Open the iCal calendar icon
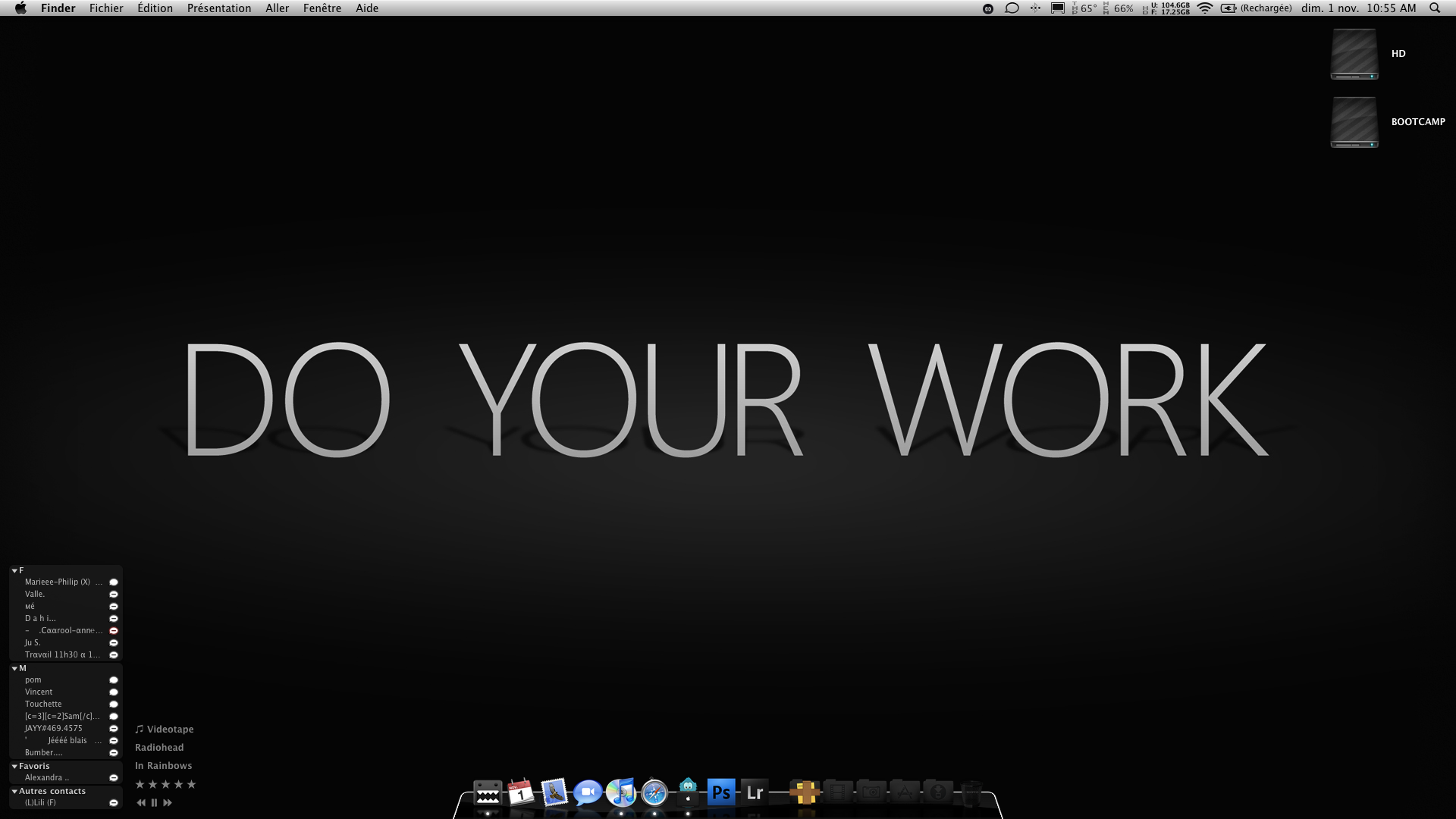1456x819 pixels. coord(521,792)
